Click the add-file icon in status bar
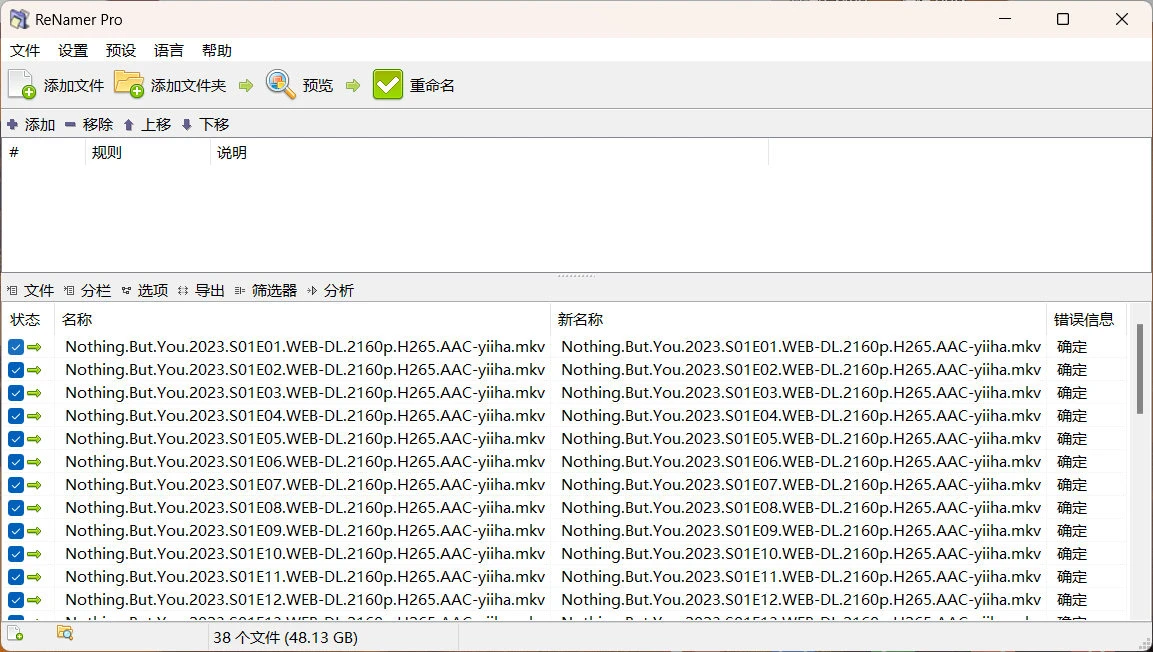This screenshot has height=652, width=1153. point(15,633)
